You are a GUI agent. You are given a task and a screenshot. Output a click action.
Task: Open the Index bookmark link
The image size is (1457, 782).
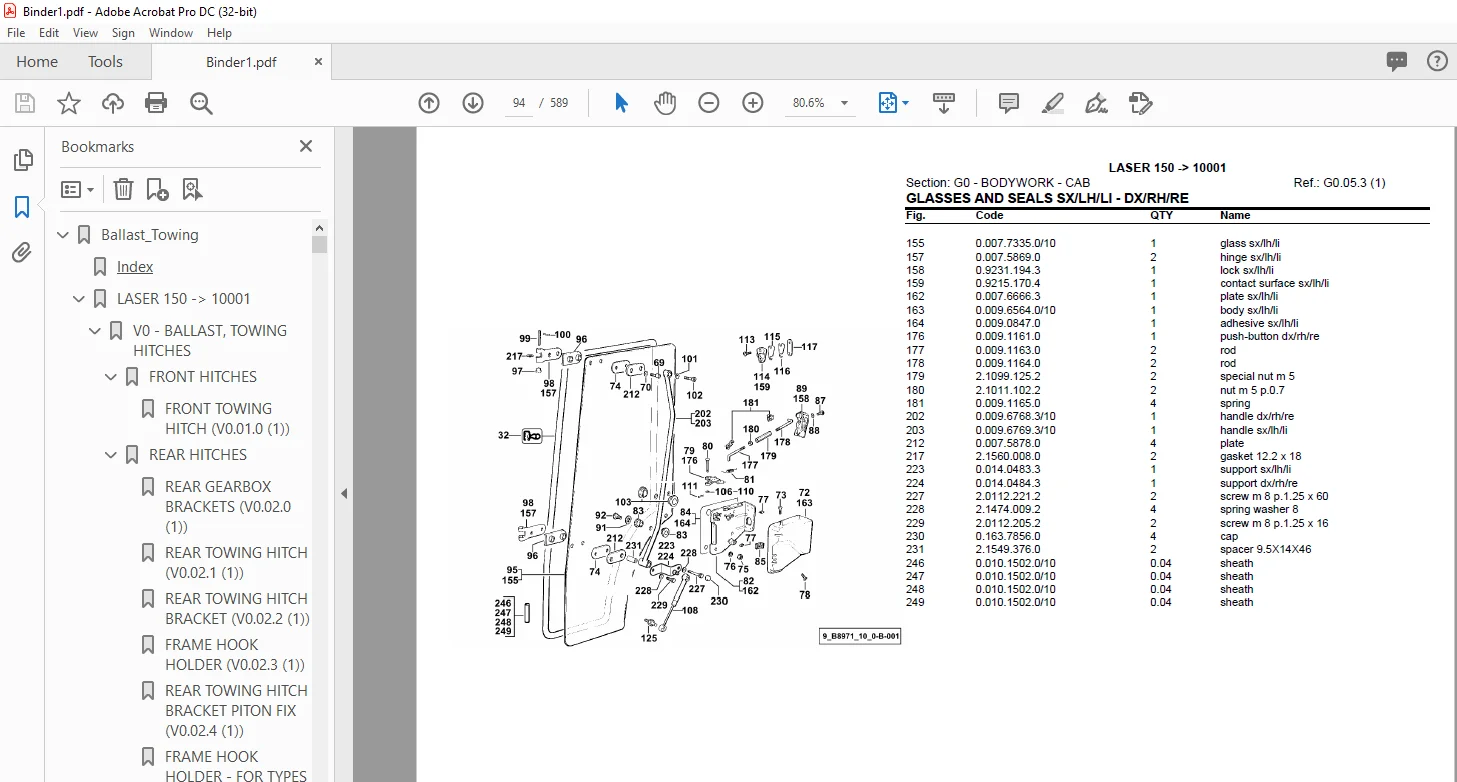135,267
